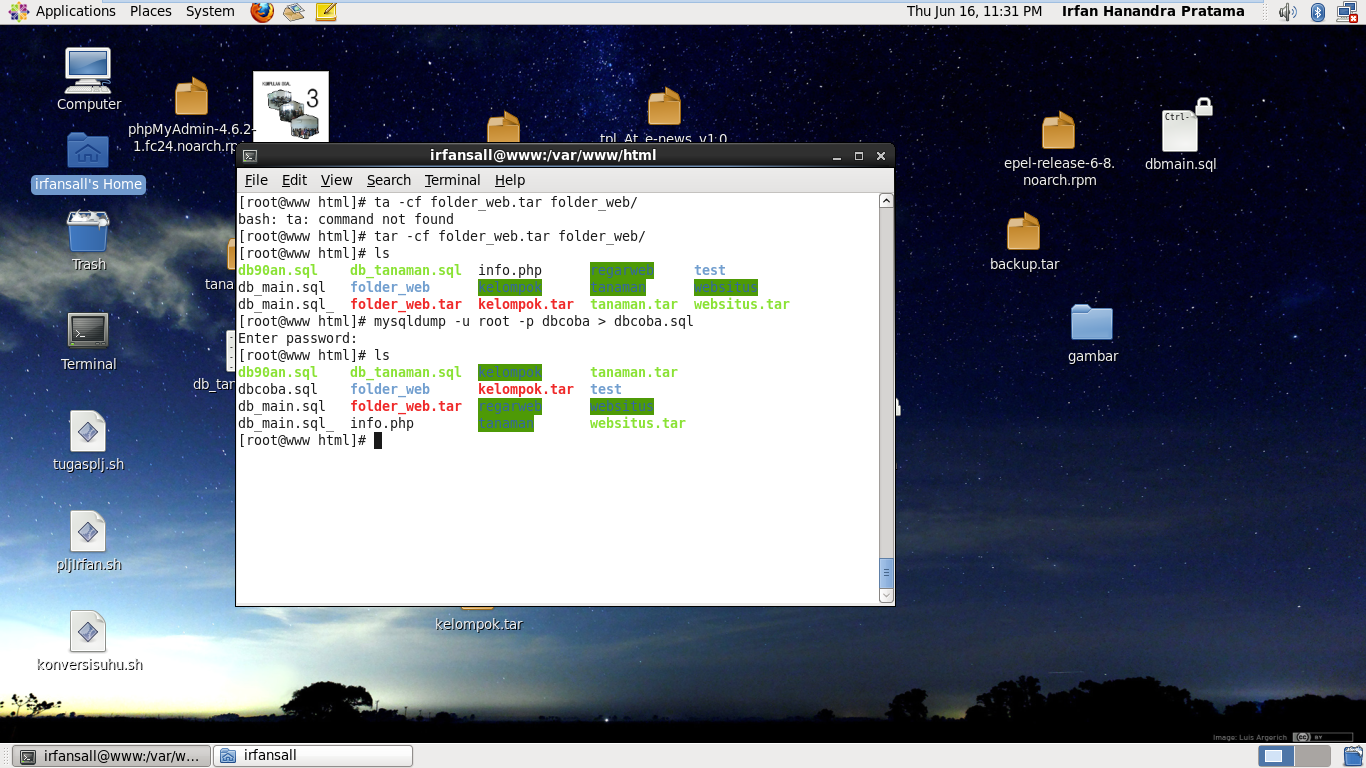
Task: Click the network connection status icon
Action: tap(1346, 11)
